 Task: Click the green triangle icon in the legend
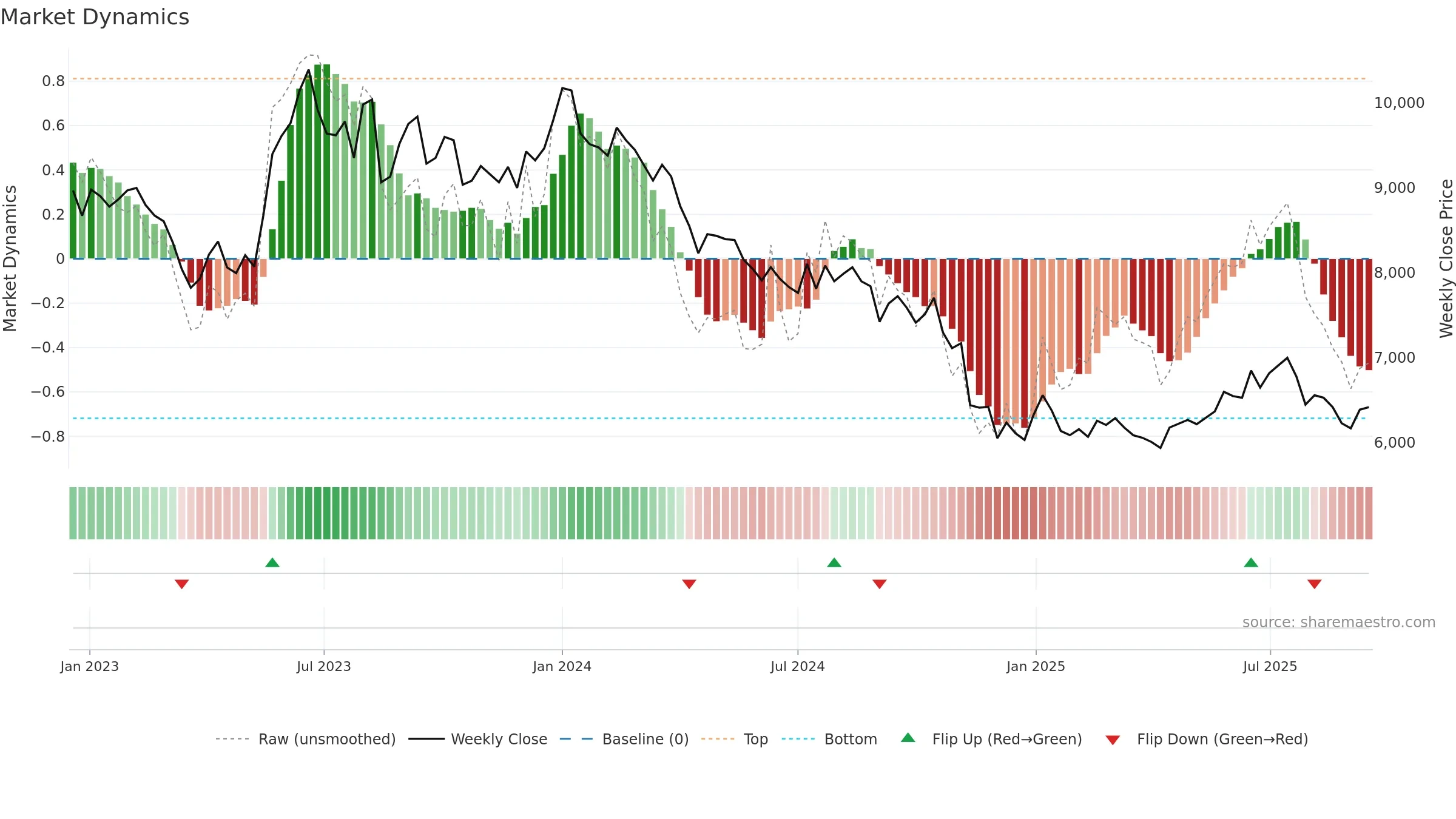click(908, 738)
